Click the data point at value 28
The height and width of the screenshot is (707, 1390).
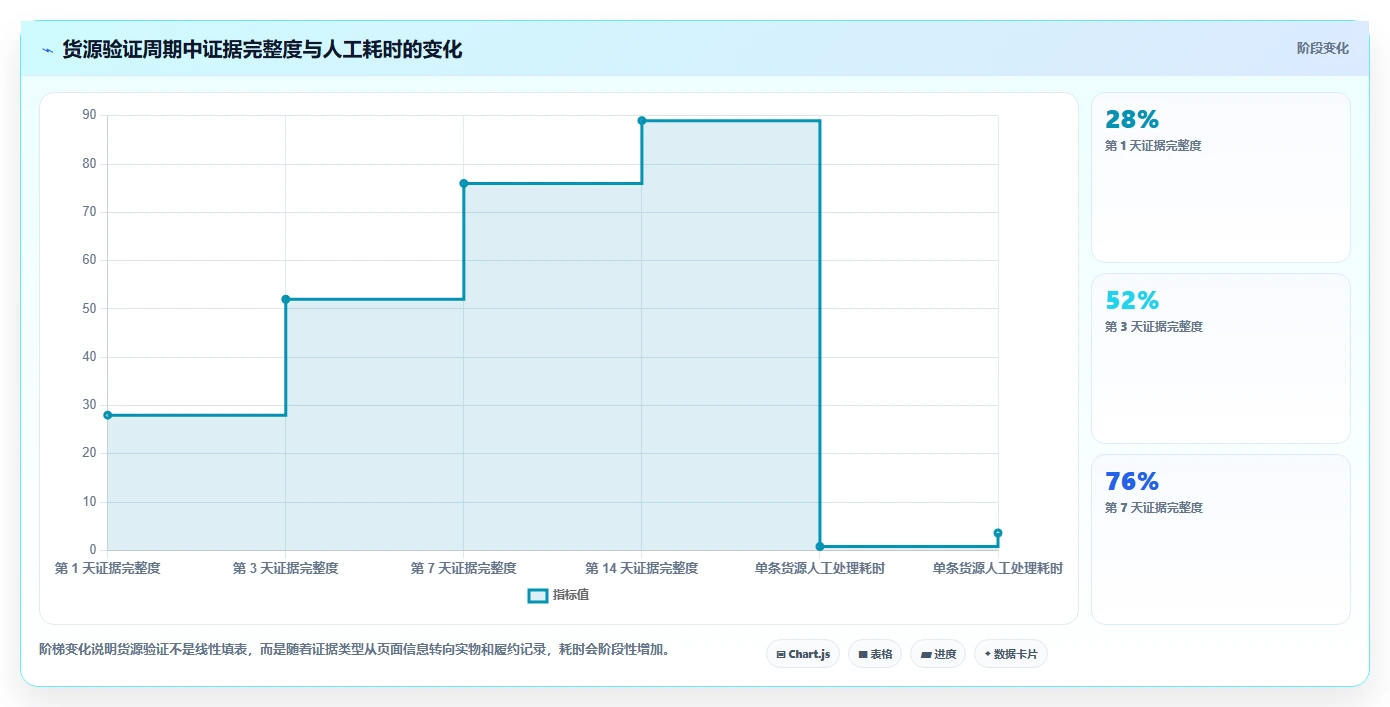(108, 415)
